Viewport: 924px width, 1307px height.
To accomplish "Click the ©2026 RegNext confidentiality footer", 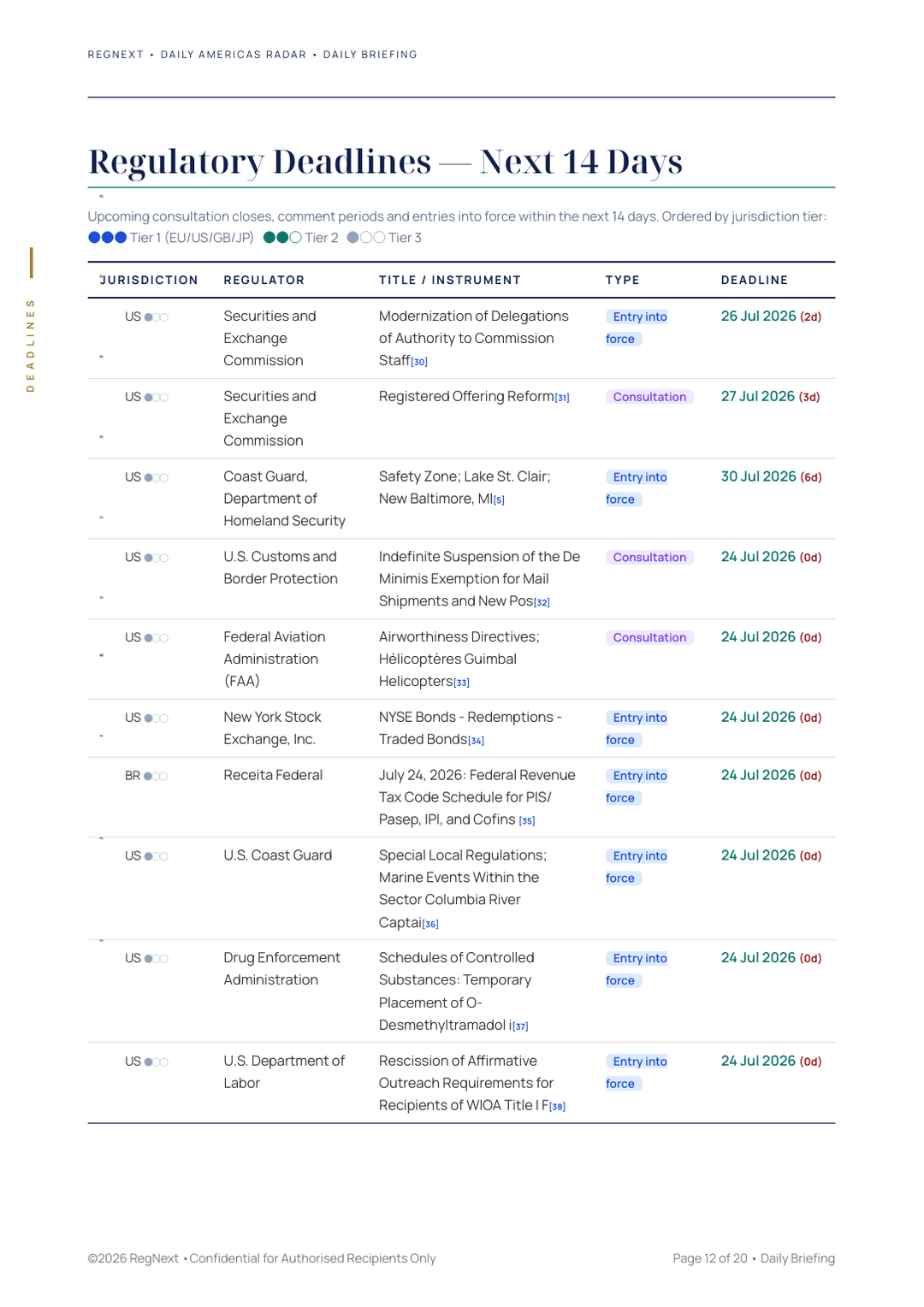I will [x=262, y=1259].
